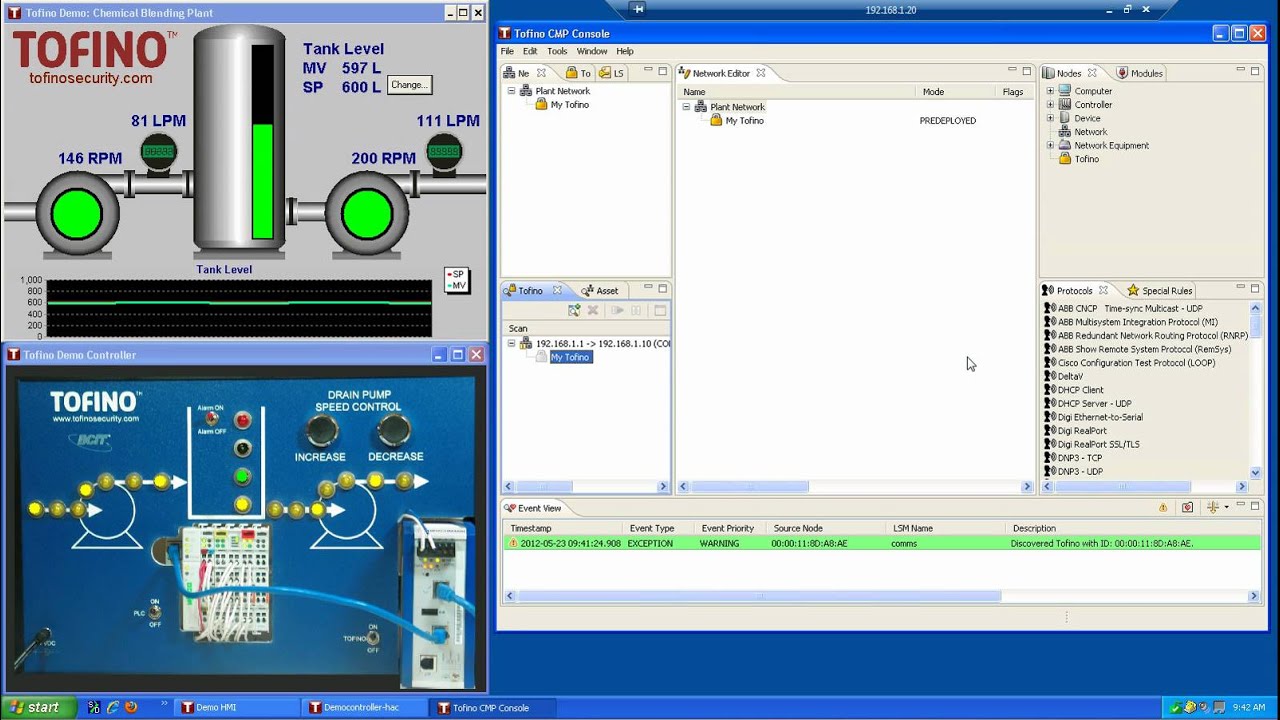Open the Help menu

[625, 51]
